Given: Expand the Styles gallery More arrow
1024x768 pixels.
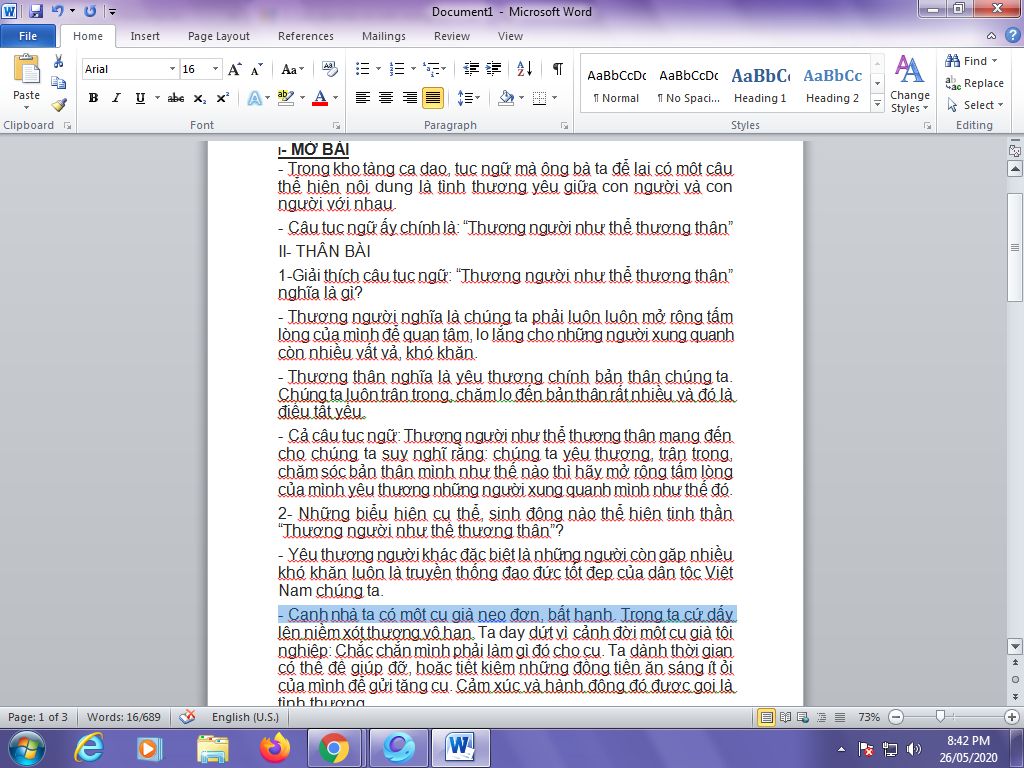Looking at the screenshot, I should click(x=878, y=104).
